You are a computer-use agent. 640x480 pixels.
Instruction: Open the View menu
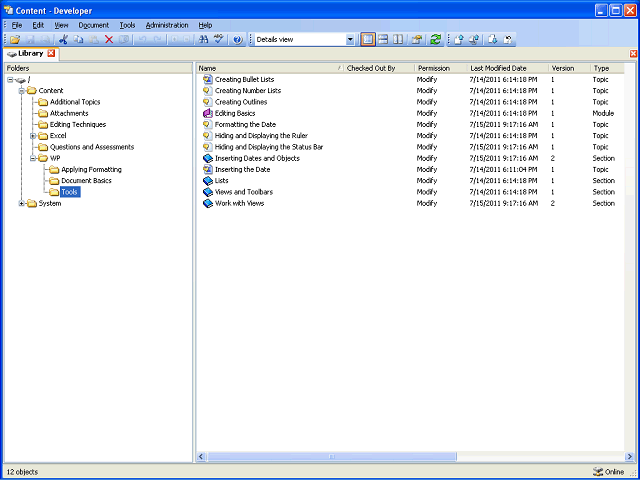61,25
